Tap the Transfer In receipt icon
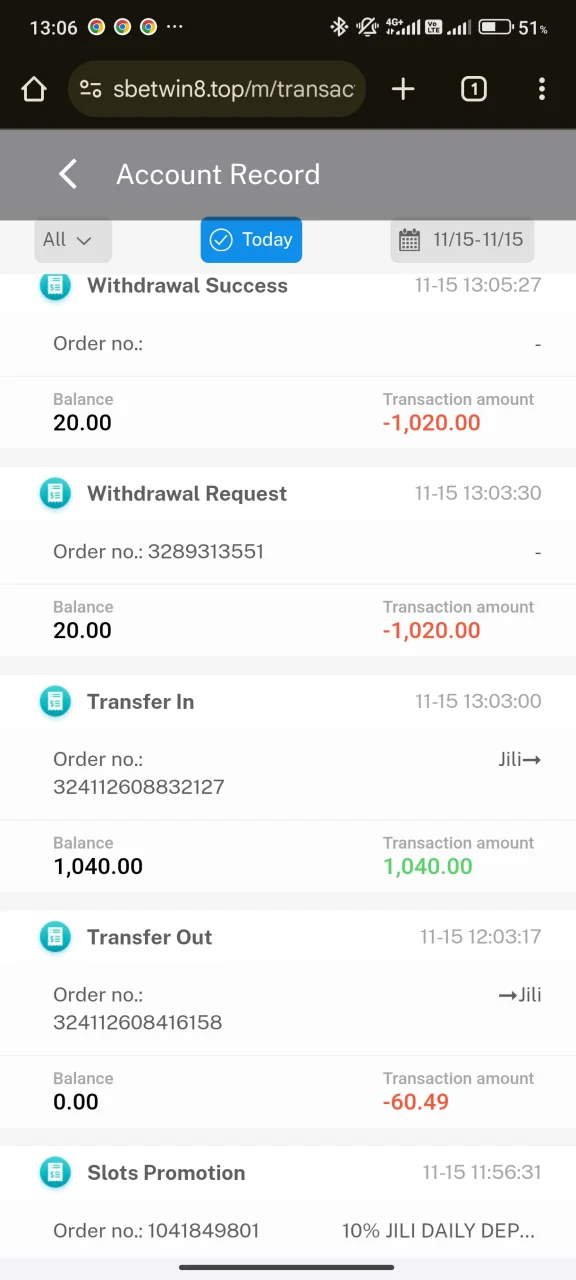Image resolution: width=576 pixels, height=1280 pixels. [55, 702]
